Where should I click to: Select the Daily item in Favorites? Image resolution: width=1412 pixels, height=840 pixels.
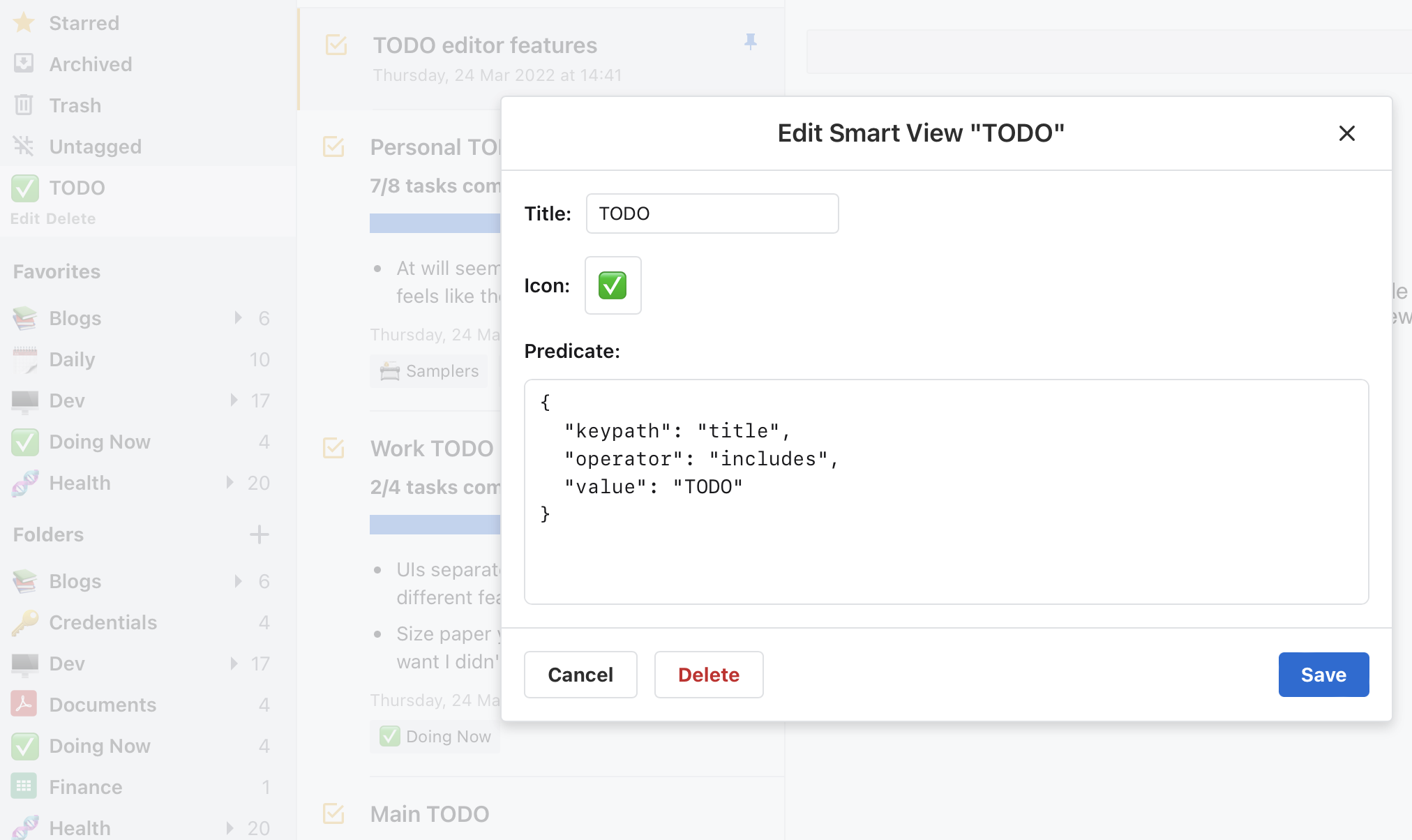point(72,359)
